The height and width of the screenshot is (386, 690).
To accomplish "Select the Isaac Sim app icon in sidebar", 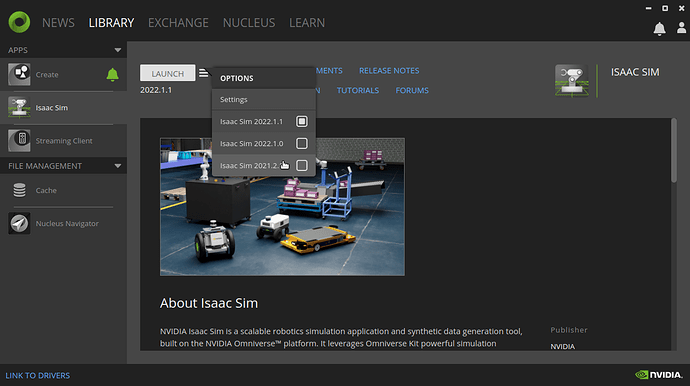I will 19,107.
